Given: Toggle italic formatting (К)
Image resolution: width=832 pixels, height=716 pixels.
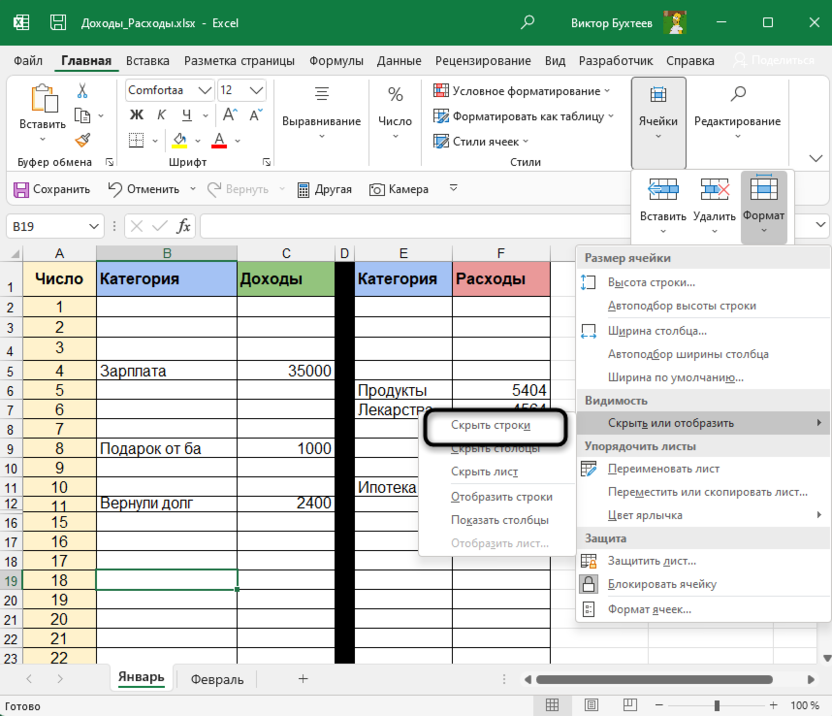Looking at the screenshot, I should pos(159,115).
